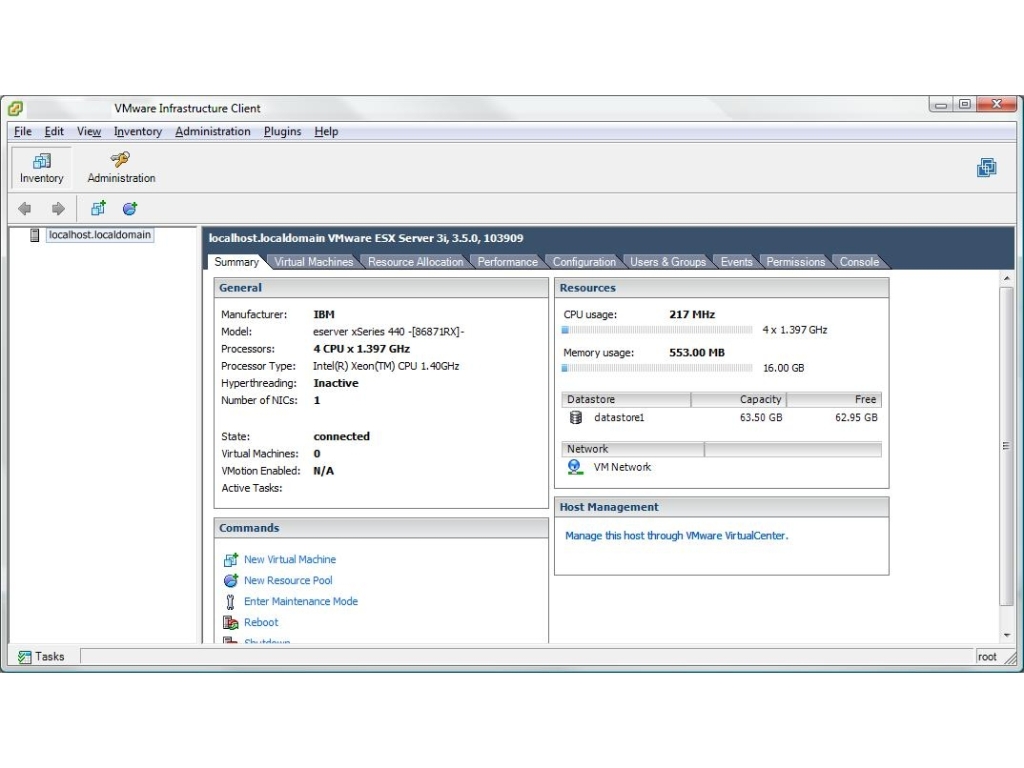Image resolution: width=1024 pixels, height=768 pixels.
Task: Click the Datastore column header
Action: tap(626, 400)
